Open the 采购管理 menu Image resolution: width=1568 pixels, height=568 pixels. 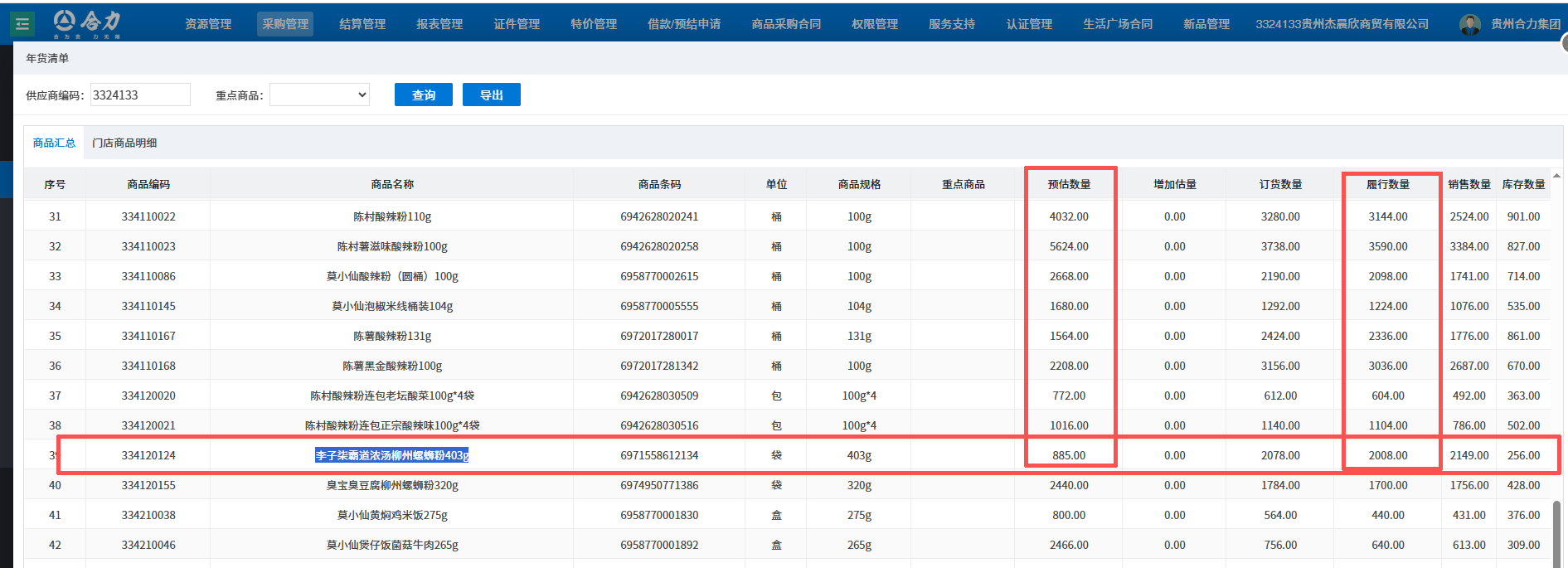285,24
